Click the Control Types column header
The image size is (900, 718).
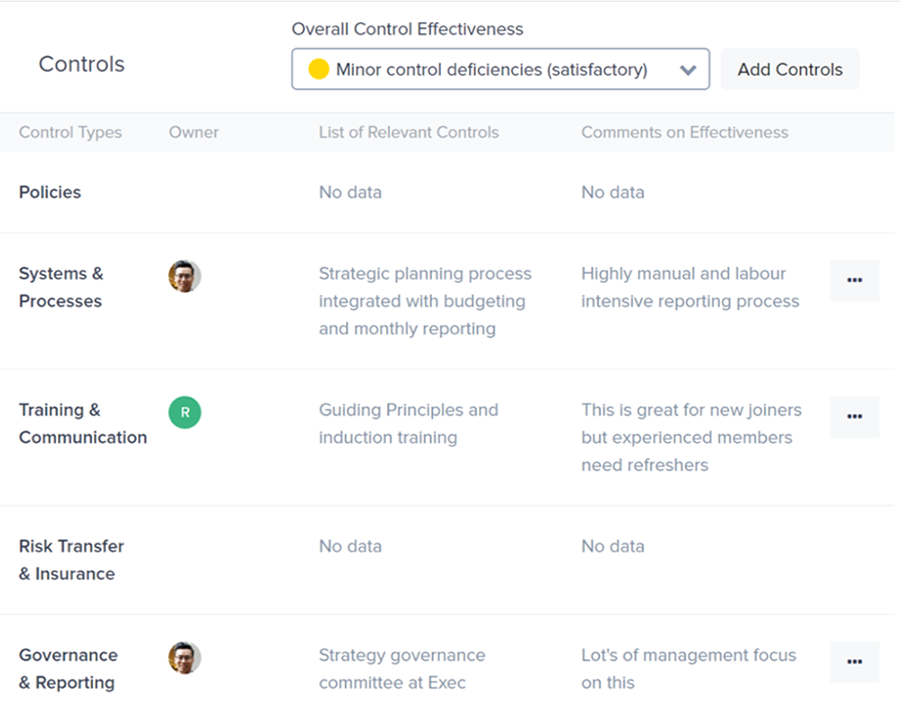70,132
